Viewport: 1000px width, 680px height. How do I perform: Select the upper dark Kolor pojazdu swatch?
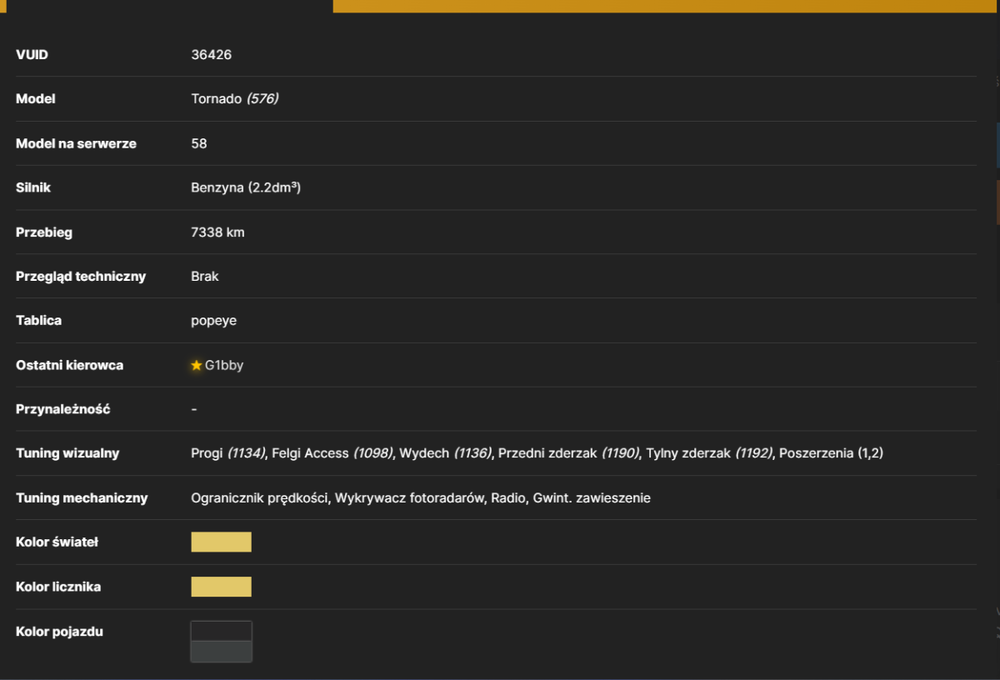tap(221, 632)
